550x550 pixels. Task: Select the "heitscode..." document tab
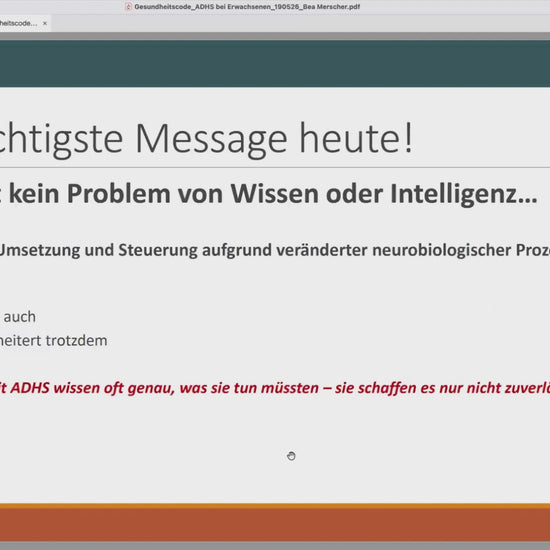pyautogui.click(x=19, y=24)
